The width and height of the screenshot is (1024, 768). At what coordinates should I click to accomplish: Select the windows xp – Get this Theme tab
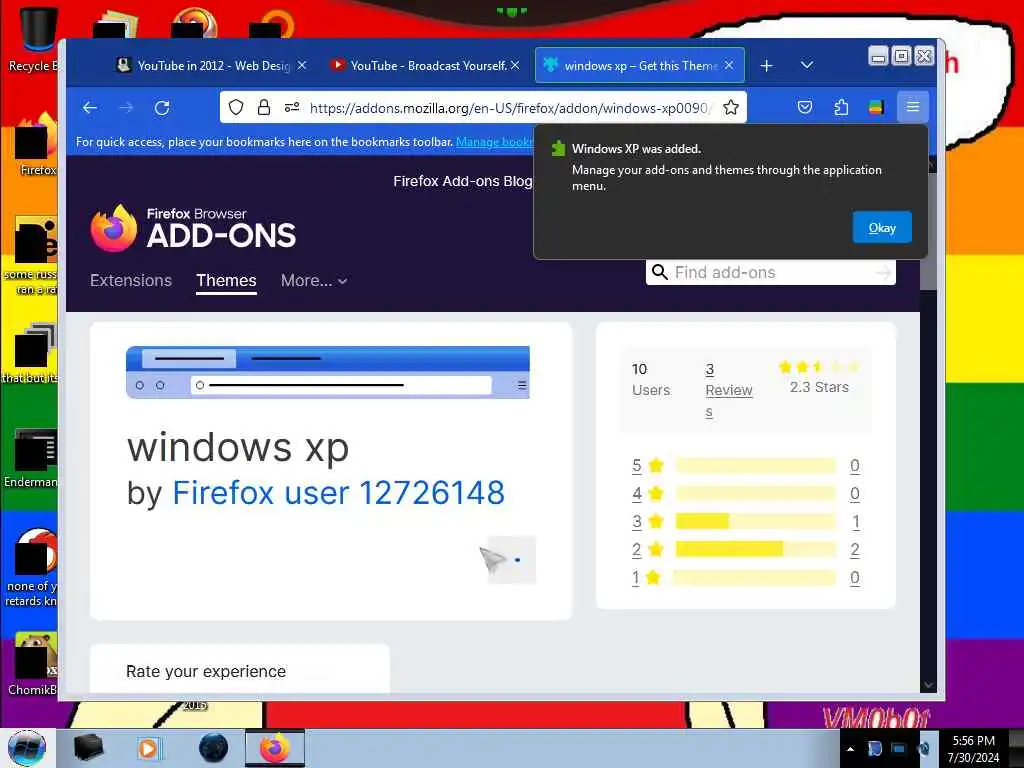[x=639, y=65]
